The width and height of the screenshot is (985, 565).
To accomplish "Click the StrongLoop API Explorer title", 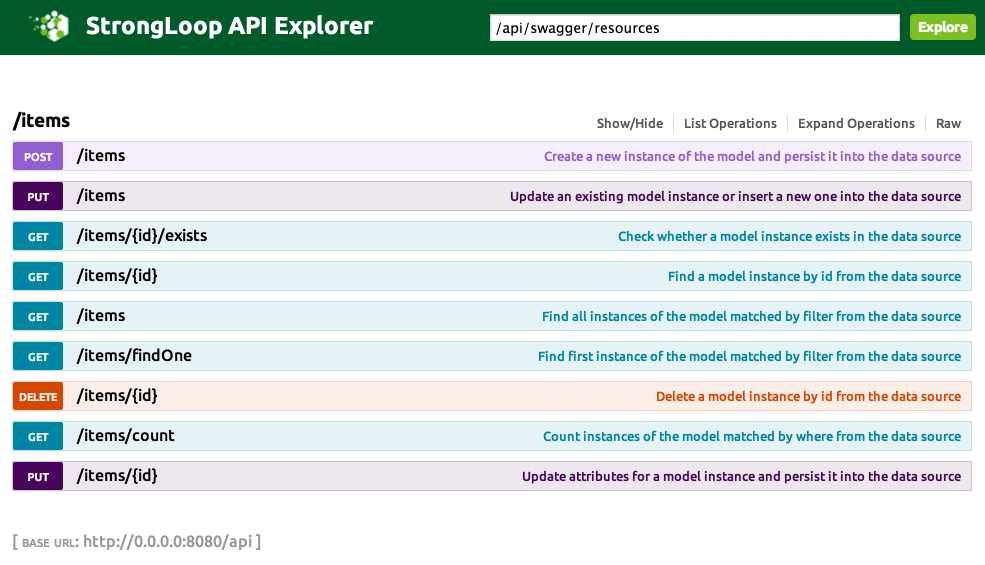I will (x=229, y=26).
